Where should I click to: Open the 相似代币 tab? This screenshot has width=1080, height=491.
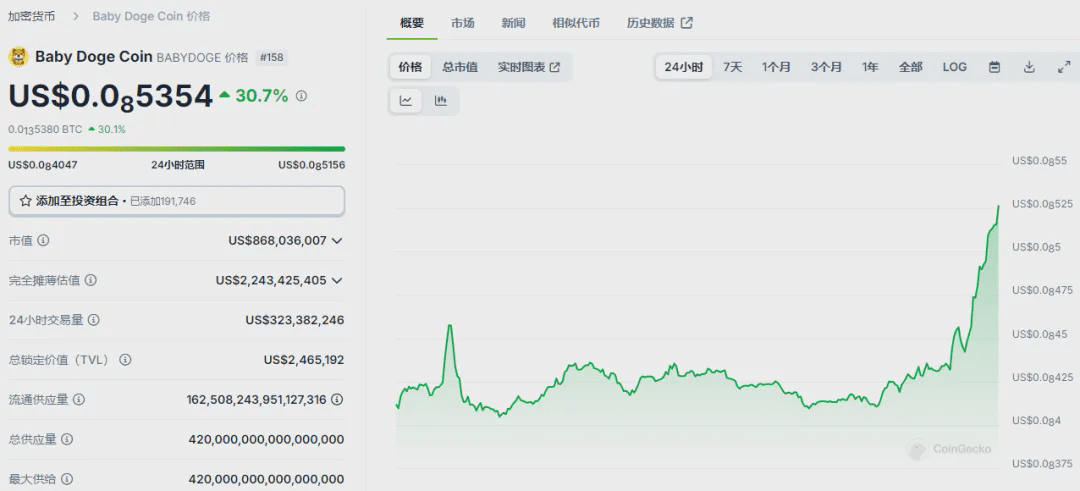(576, 23)
